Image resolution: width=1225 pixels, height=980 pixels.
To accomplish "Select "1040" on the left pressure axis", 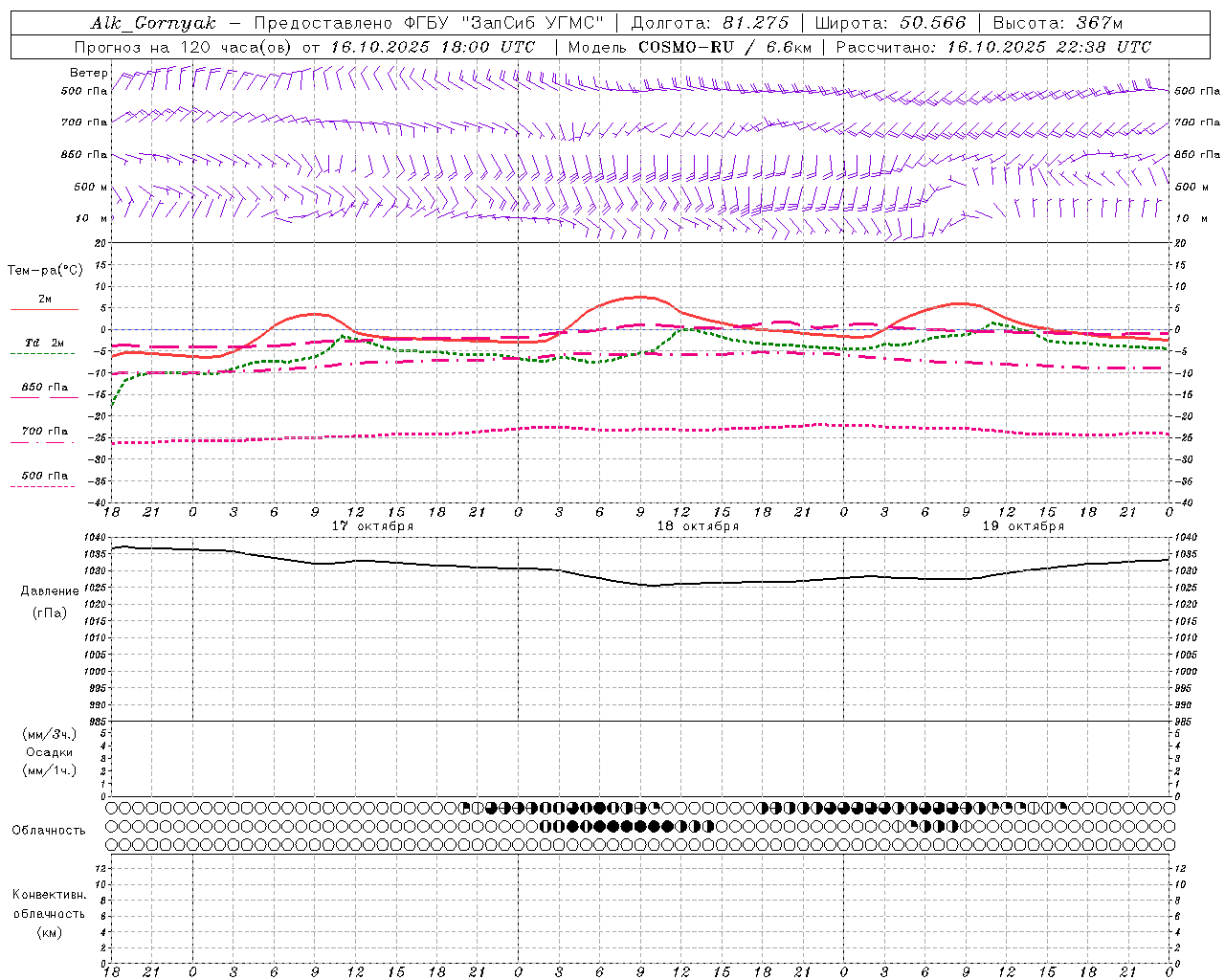I will pyautogui.click(x=94, y=538).
